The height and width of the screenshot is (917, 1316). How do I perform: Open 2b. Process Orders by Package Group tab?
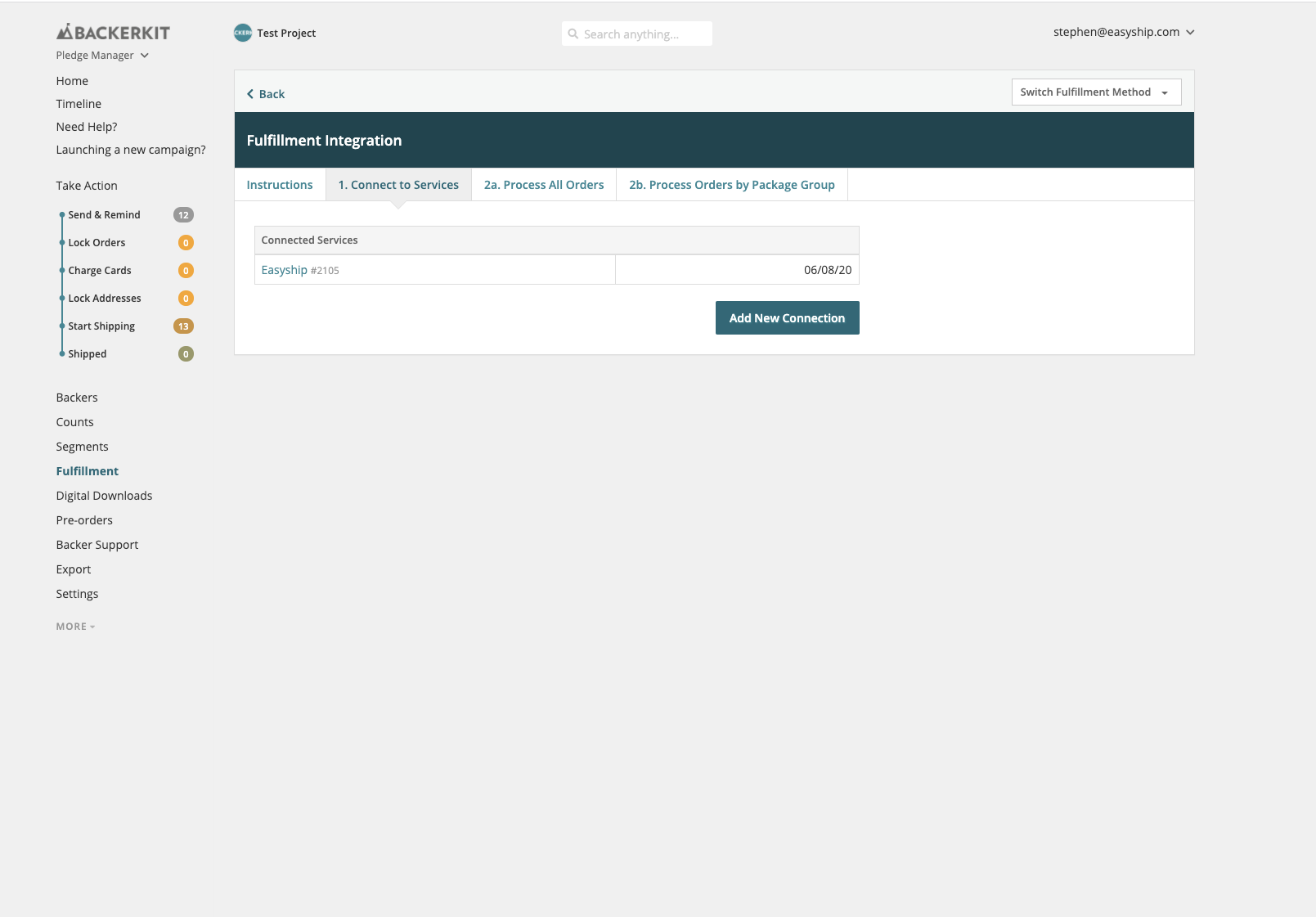coord(732,185)
